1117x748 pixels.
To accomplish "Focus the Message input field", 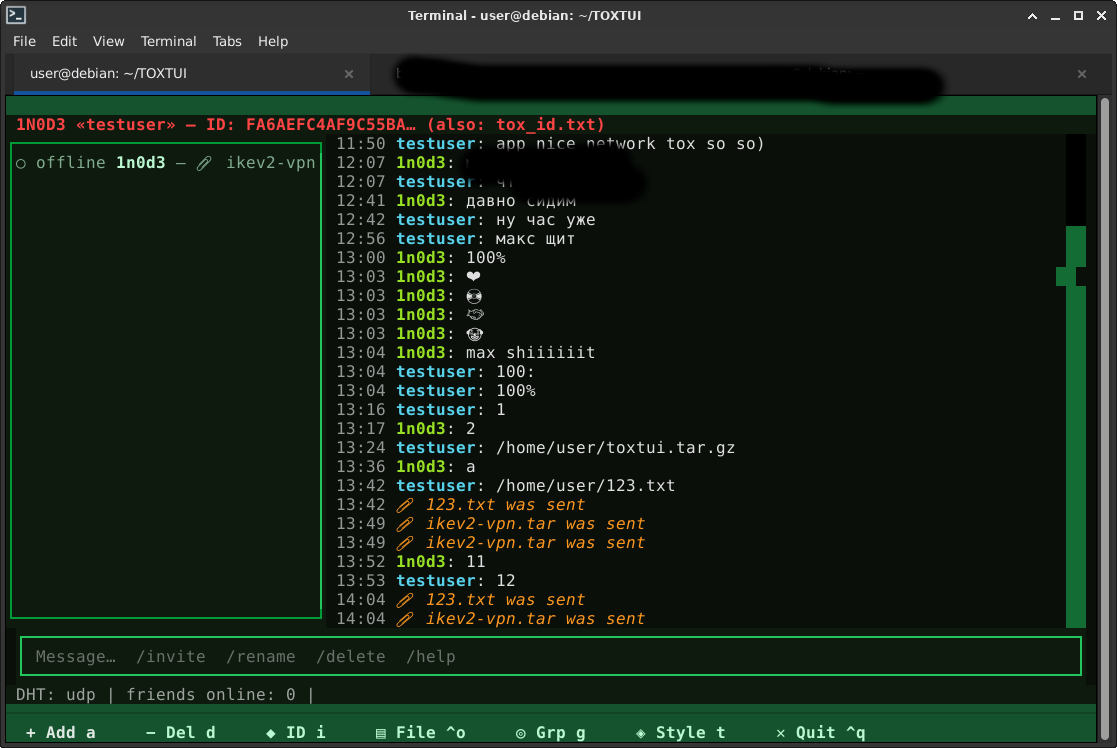I will click(x=551, y=656).
